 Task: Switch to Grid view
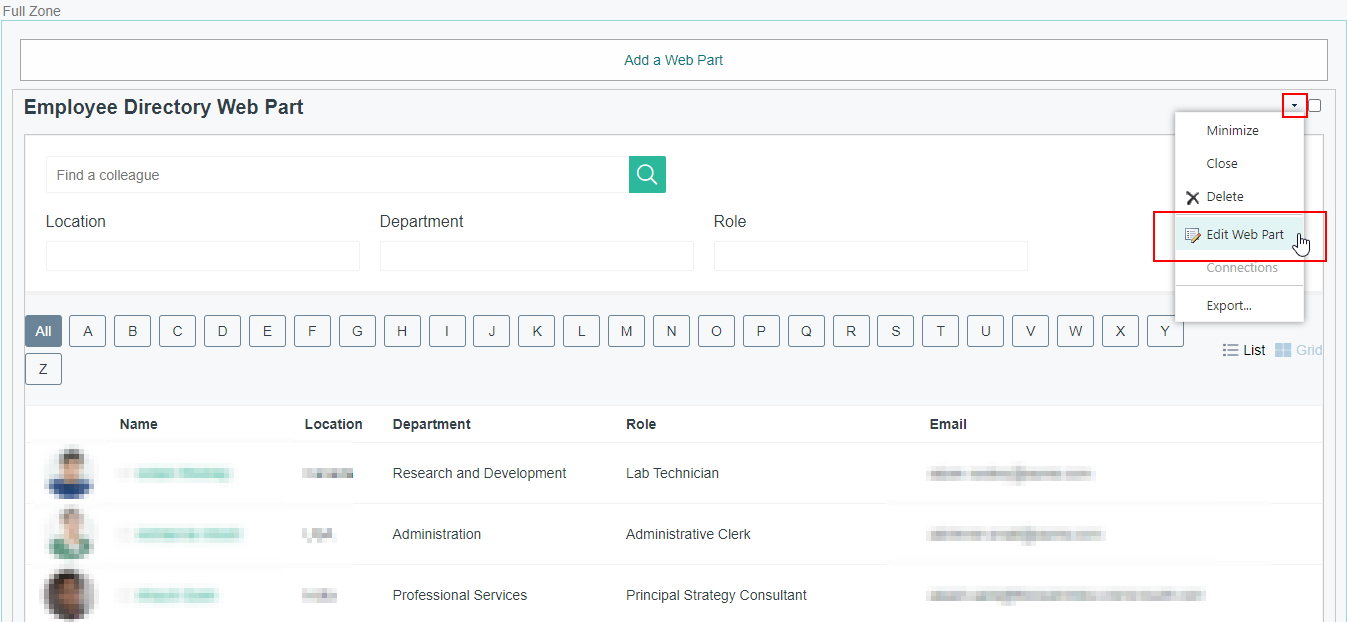tap(1298, 350)
